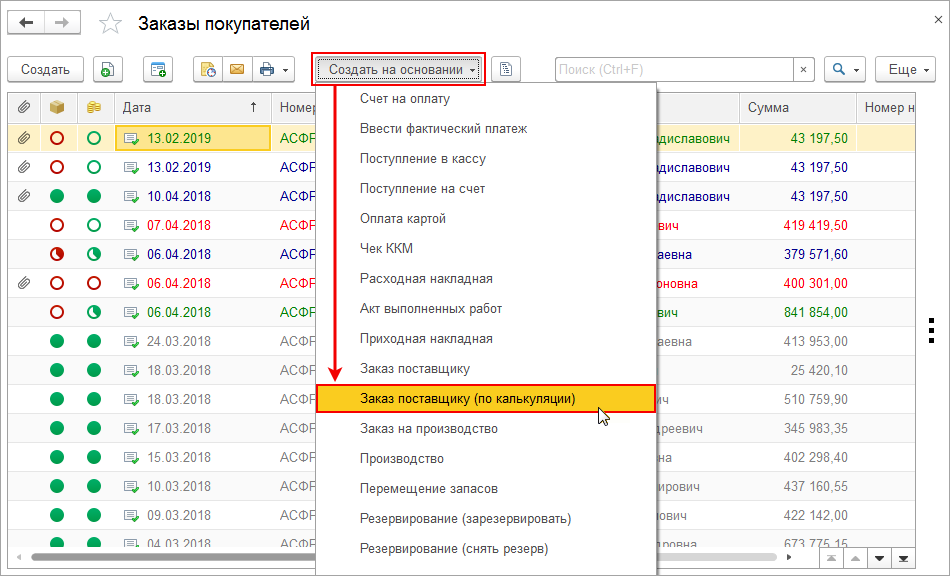Choose Заказ на производство
The height and width of the screenshot is (576, 950).
[x=429, y=428]
